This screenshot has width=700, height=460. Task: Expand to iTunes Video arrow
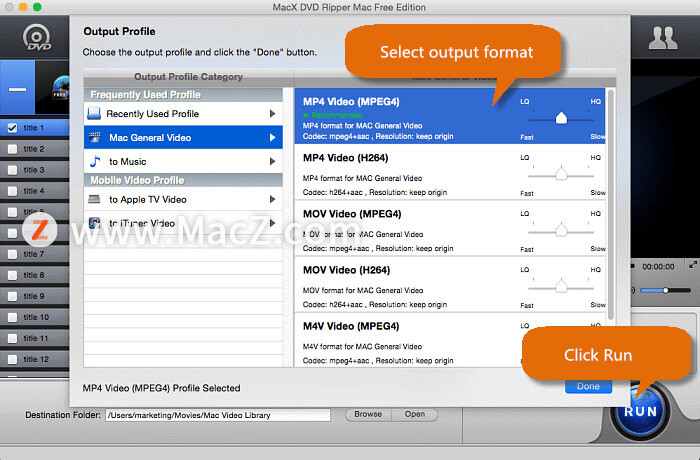[272, 223]
